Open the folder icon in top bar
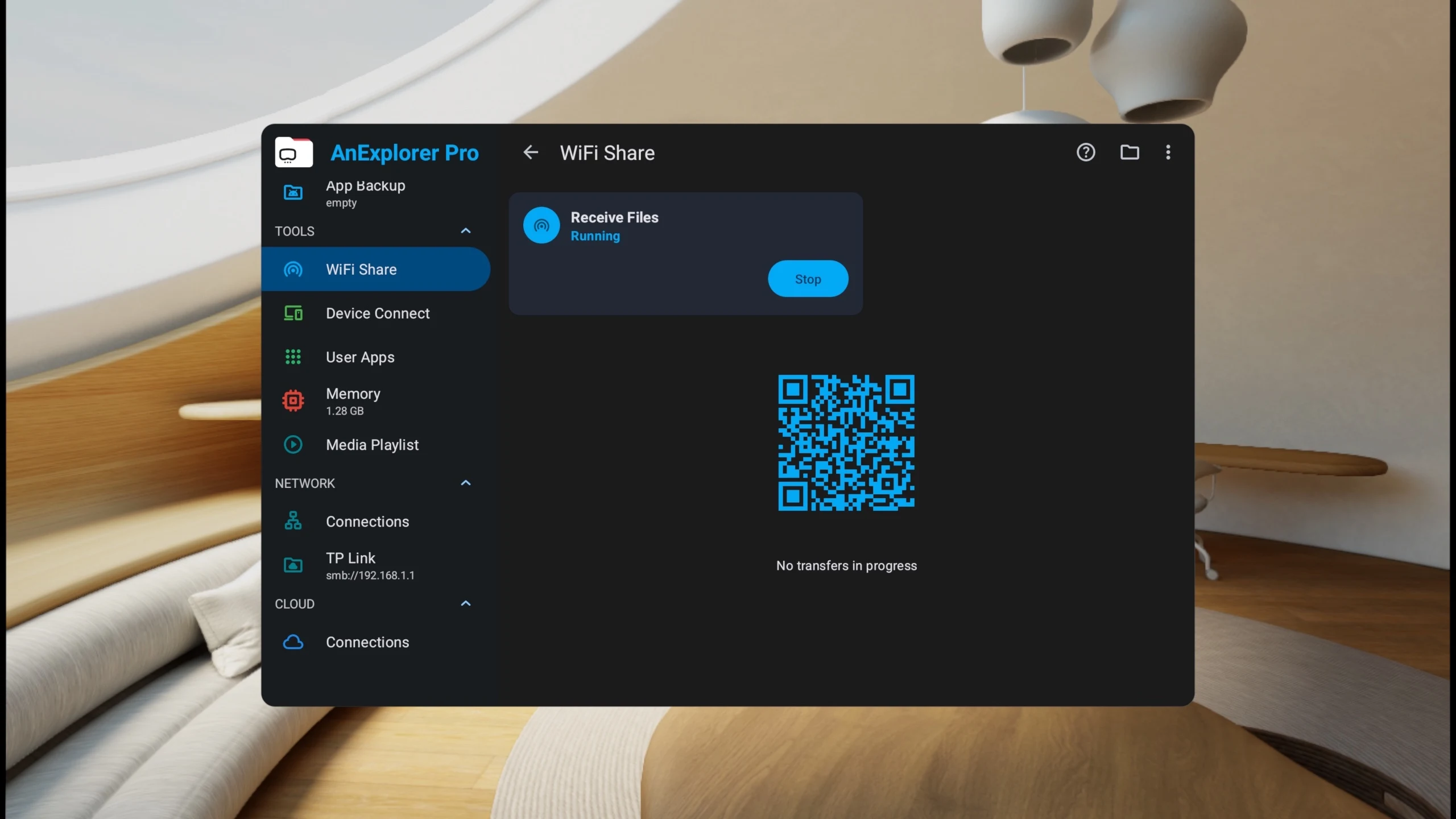1456x819 pixels. click(1130, 152)
